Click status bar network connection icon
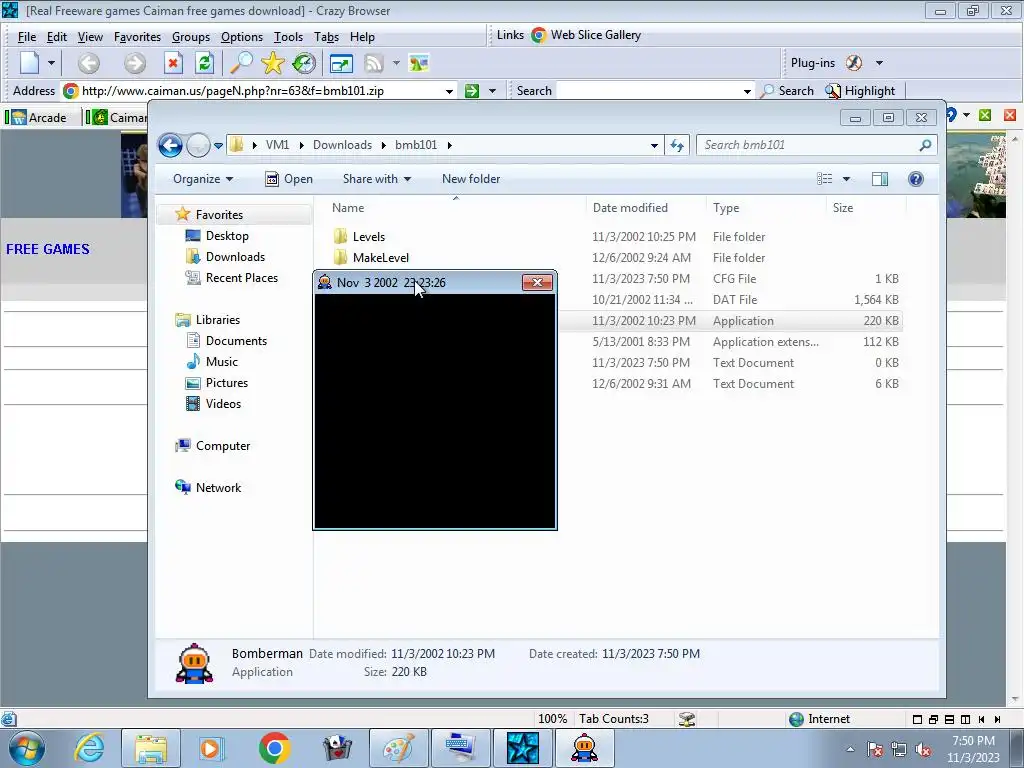This screenshot has width=1024, height=768. [686, 719]
